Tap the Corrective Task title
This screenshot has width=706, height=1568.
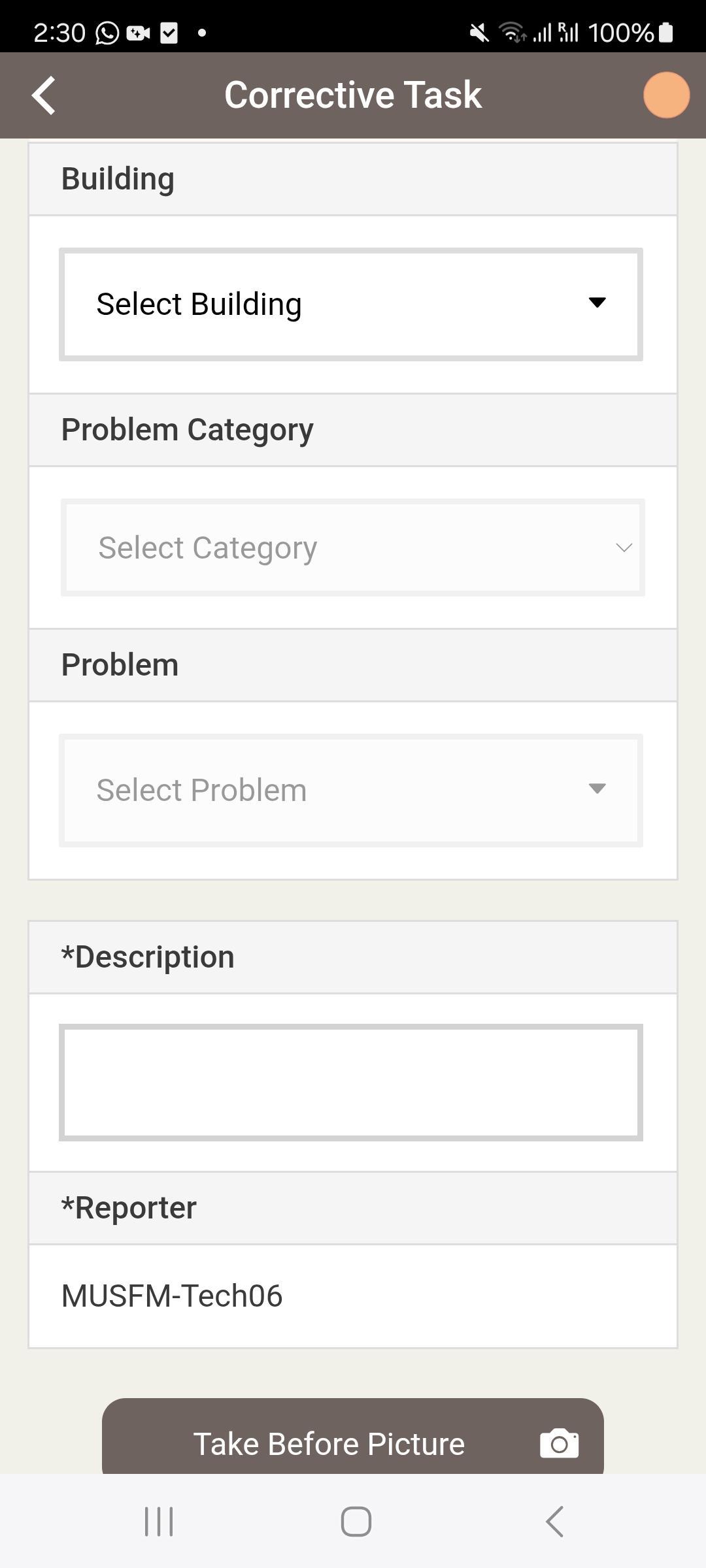pyautogui.click(x=353, y=95)
